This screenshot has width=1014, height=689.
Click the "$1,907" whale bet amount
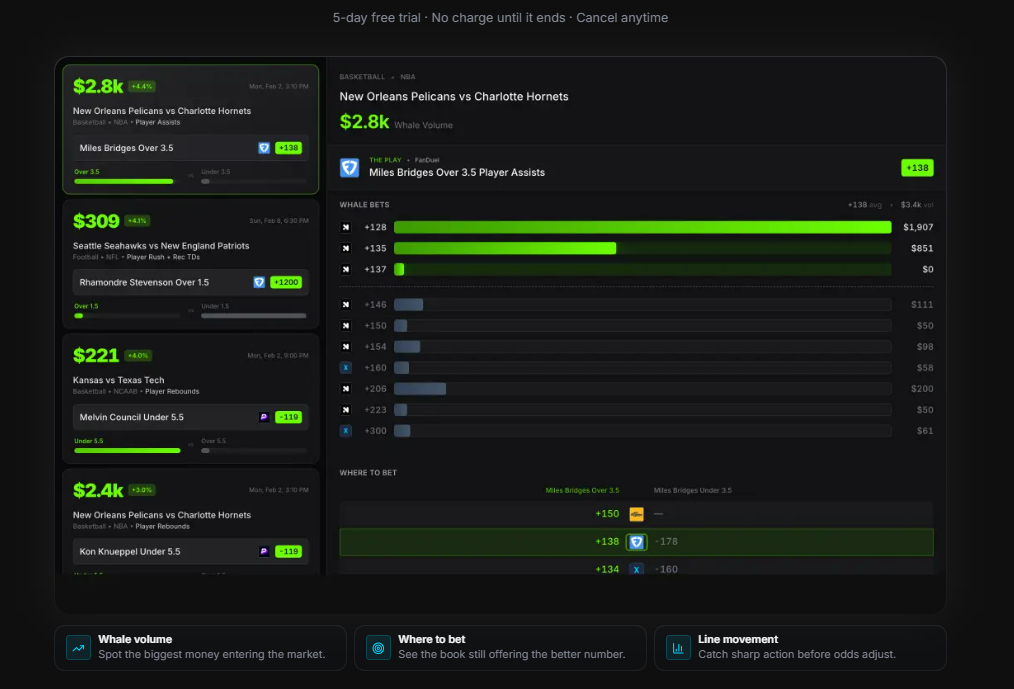918,228
